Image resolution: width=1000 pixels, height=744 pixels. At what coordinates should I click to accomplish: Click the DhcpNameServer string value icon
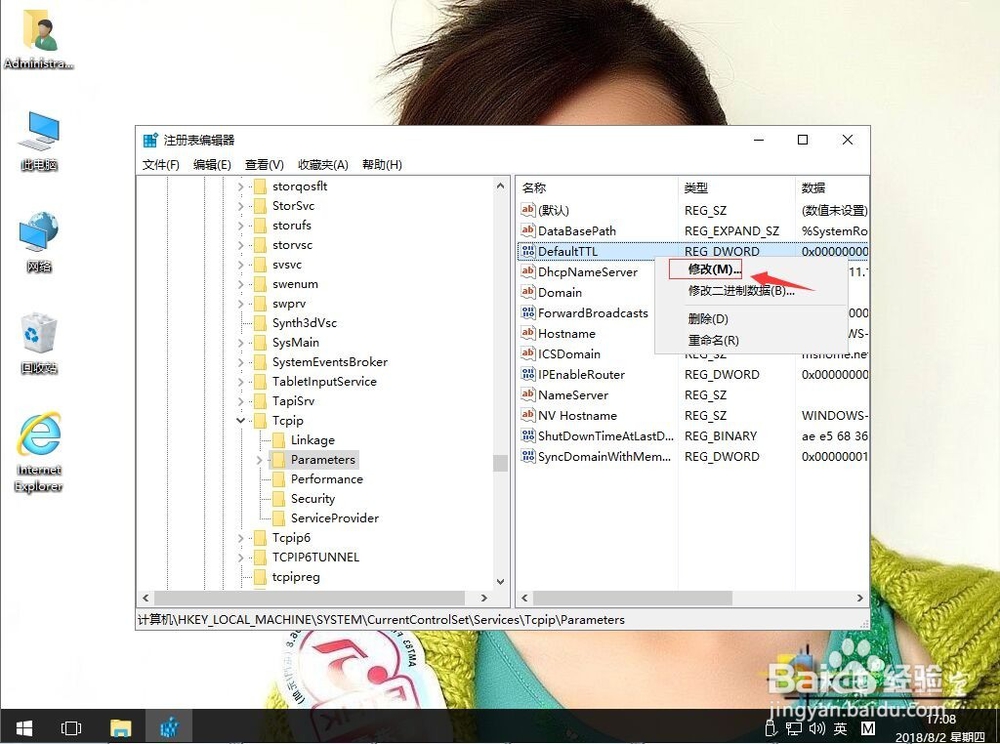527,272
